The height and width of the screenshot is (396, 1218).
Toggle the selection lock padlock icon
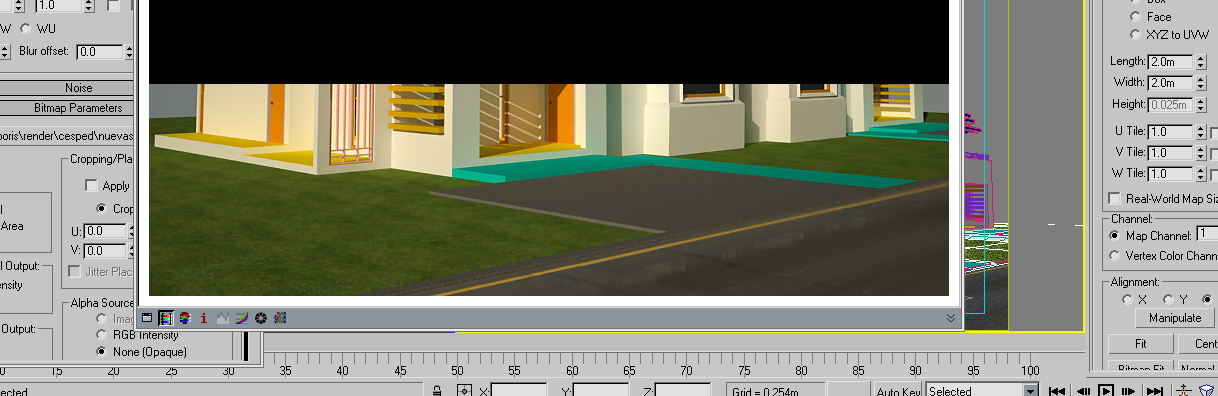click(x=437, y=391)
